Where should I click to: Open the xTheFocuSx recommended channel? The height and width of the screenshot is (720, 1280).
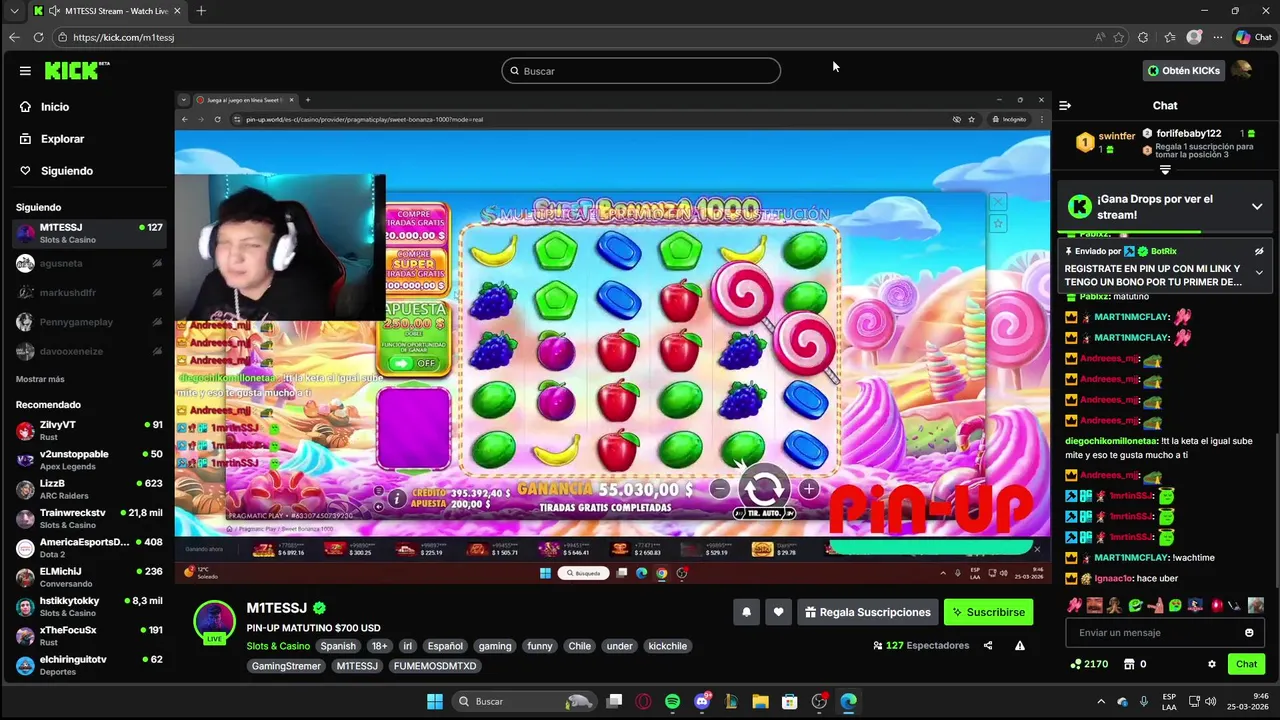coord(88,636)
